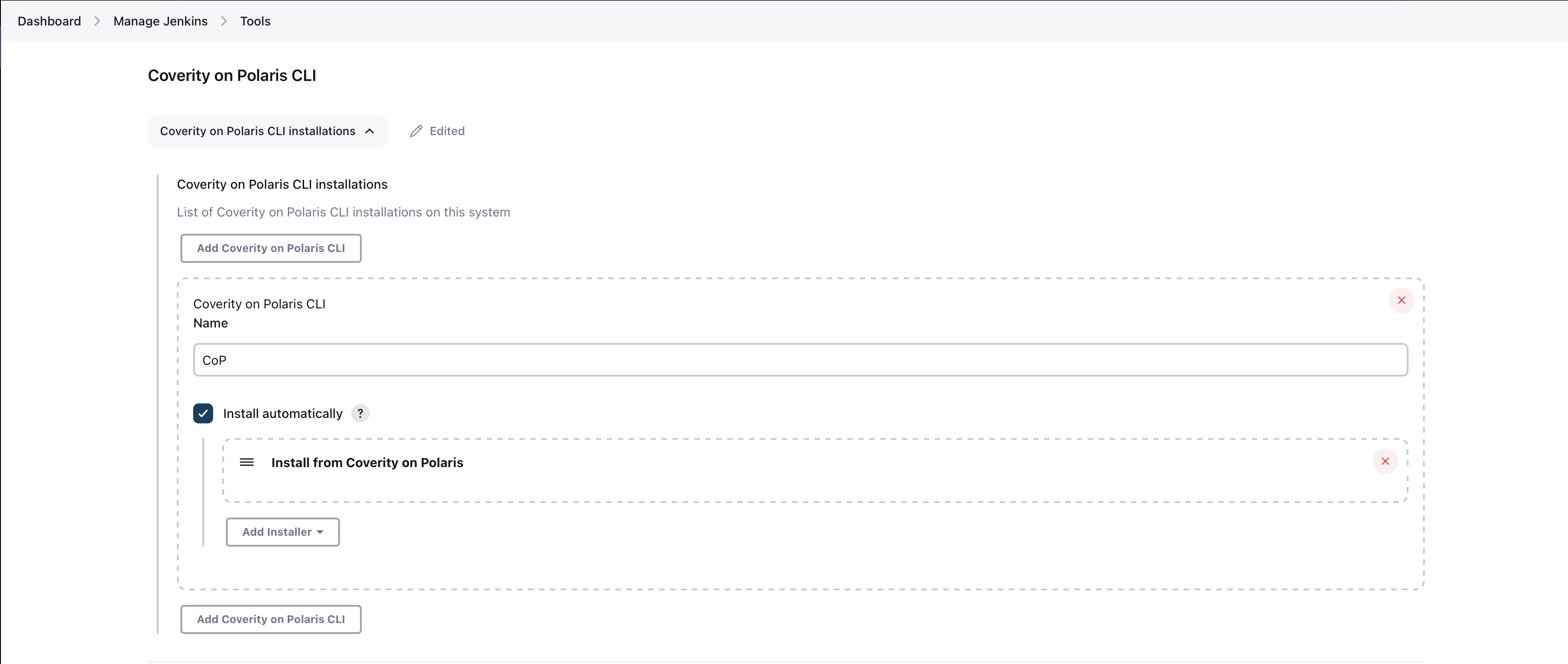This screenshot has height=664, width=1568.
Task: Click the breadcrumb Dashboard icon
Action: pos(49,21)
